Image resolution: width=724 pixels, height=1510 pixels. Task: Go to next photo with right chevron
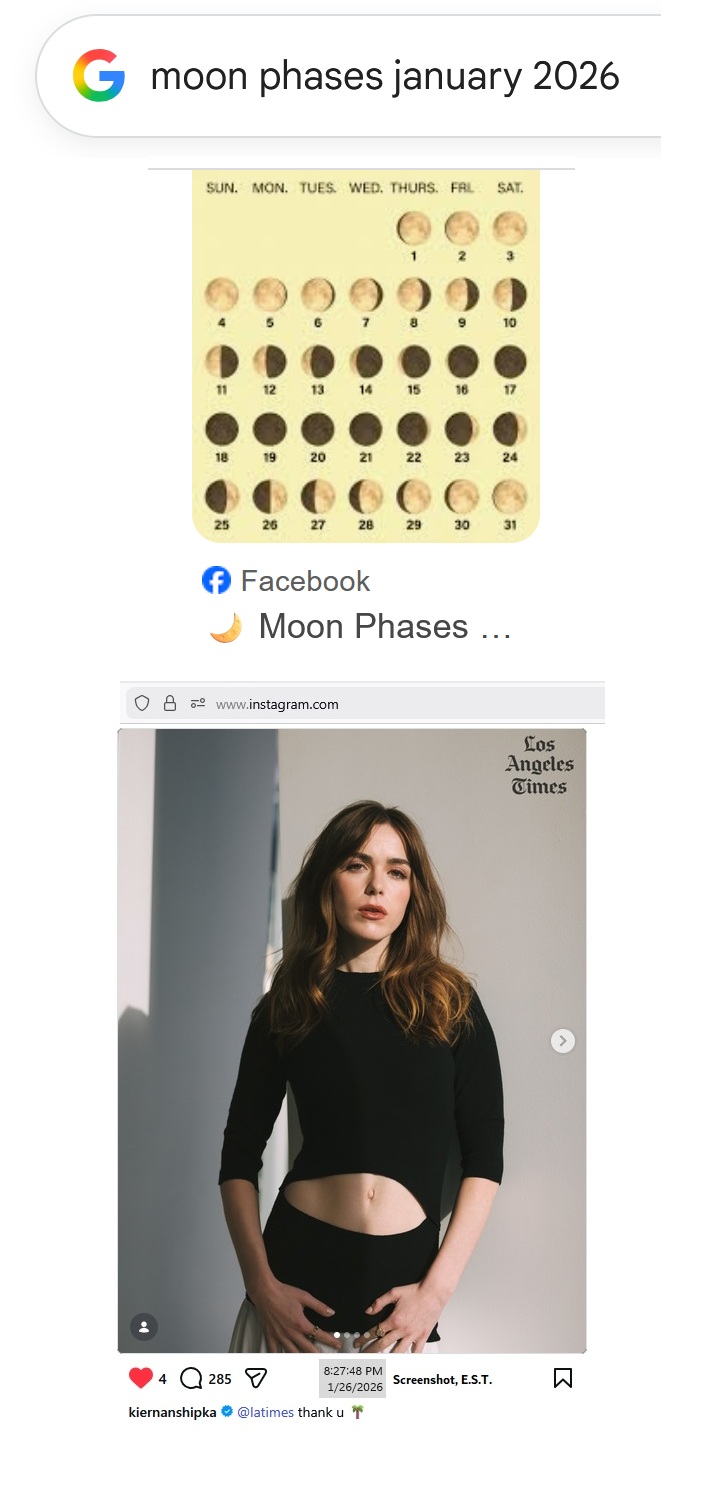point(563,1041)
